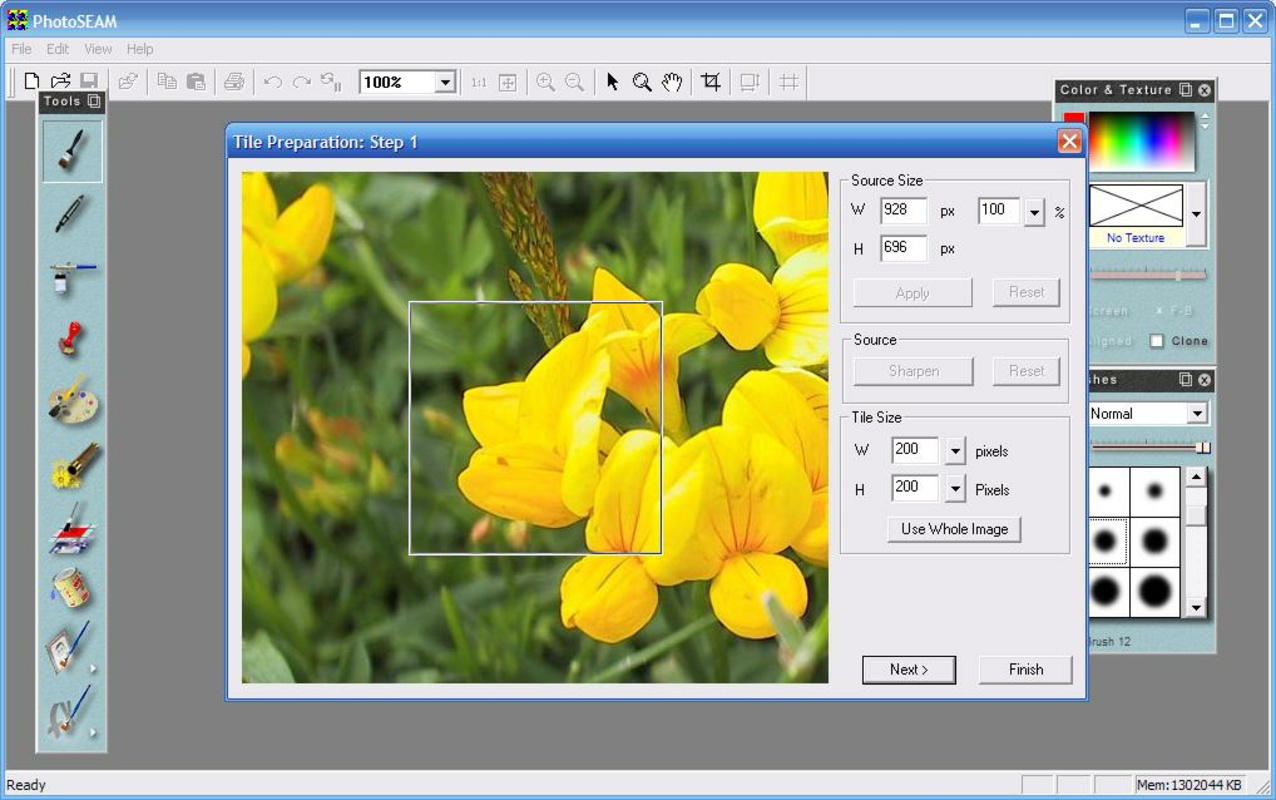Open the zoom 100% dropdown

coord(445,83)
